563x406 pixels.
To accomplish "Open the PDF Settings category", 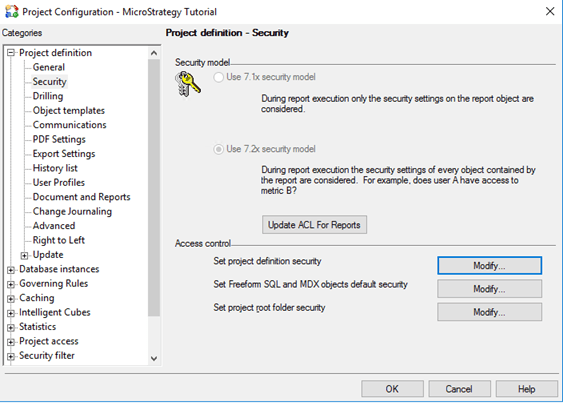I will (59, 139).
